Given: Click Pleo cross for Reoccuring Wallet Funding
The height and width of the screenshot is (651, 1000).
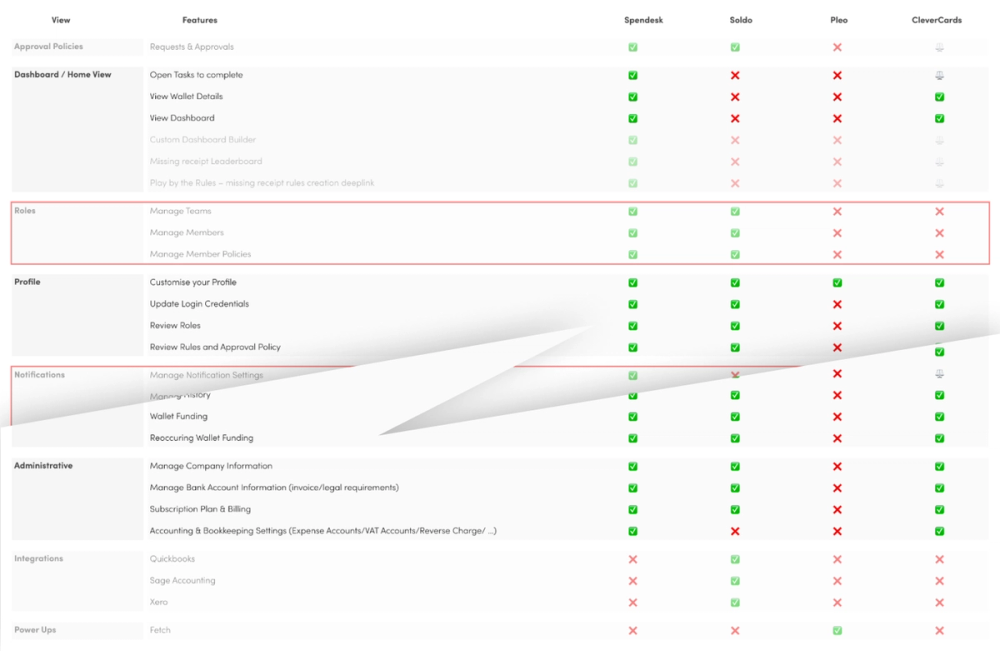Looking at the screenshot, I should (837, 439).
